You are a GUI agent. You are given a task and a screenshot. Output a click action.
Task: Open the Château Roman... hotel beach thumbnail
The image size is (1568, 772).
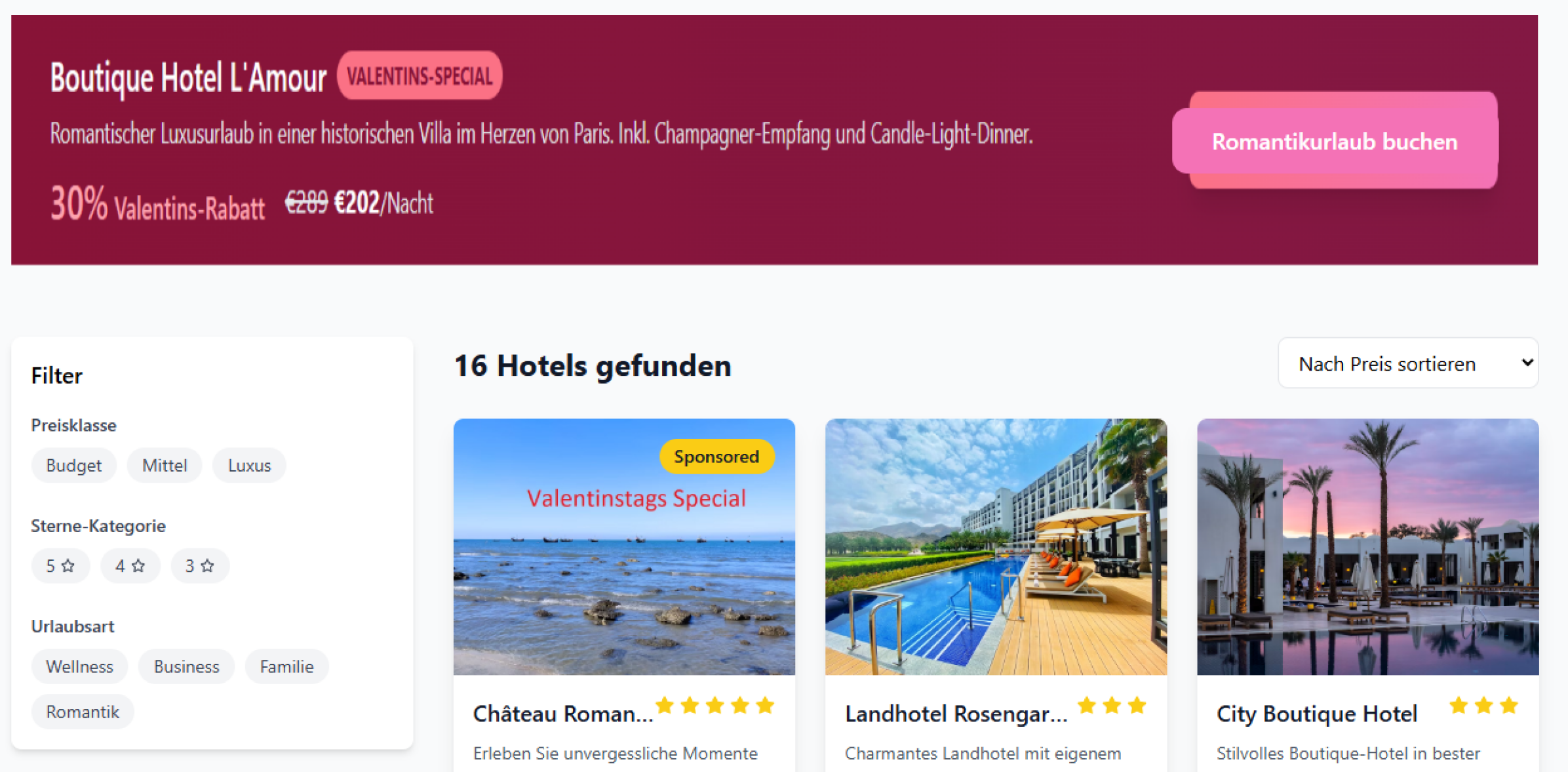point(624,547)
